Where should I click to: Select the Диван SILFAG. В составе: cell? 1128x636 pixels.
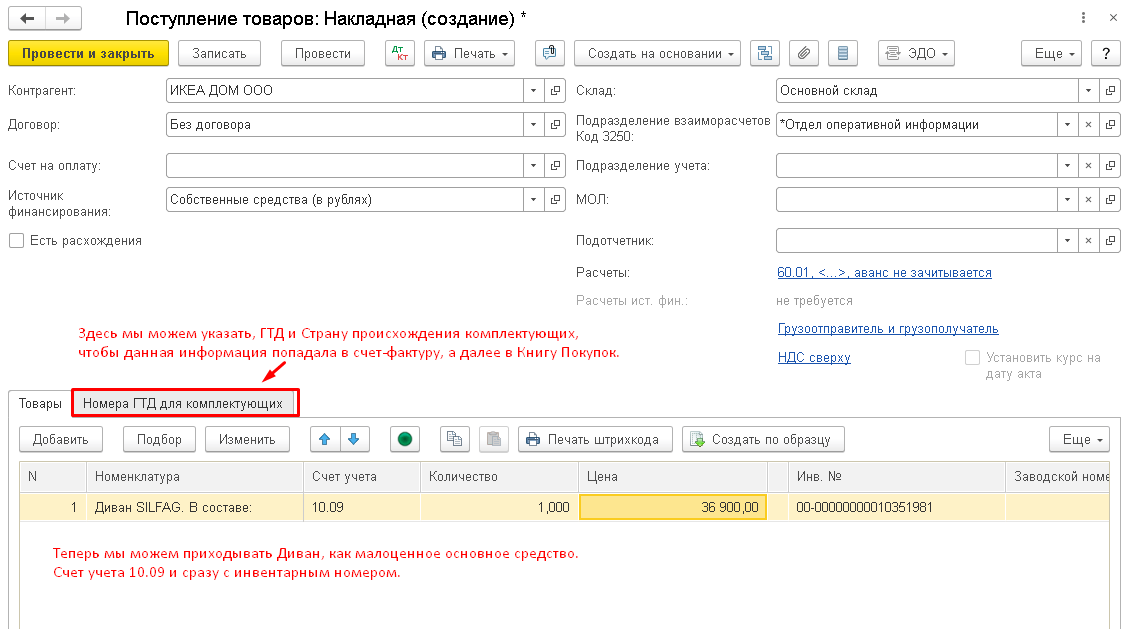click(194, 507)
